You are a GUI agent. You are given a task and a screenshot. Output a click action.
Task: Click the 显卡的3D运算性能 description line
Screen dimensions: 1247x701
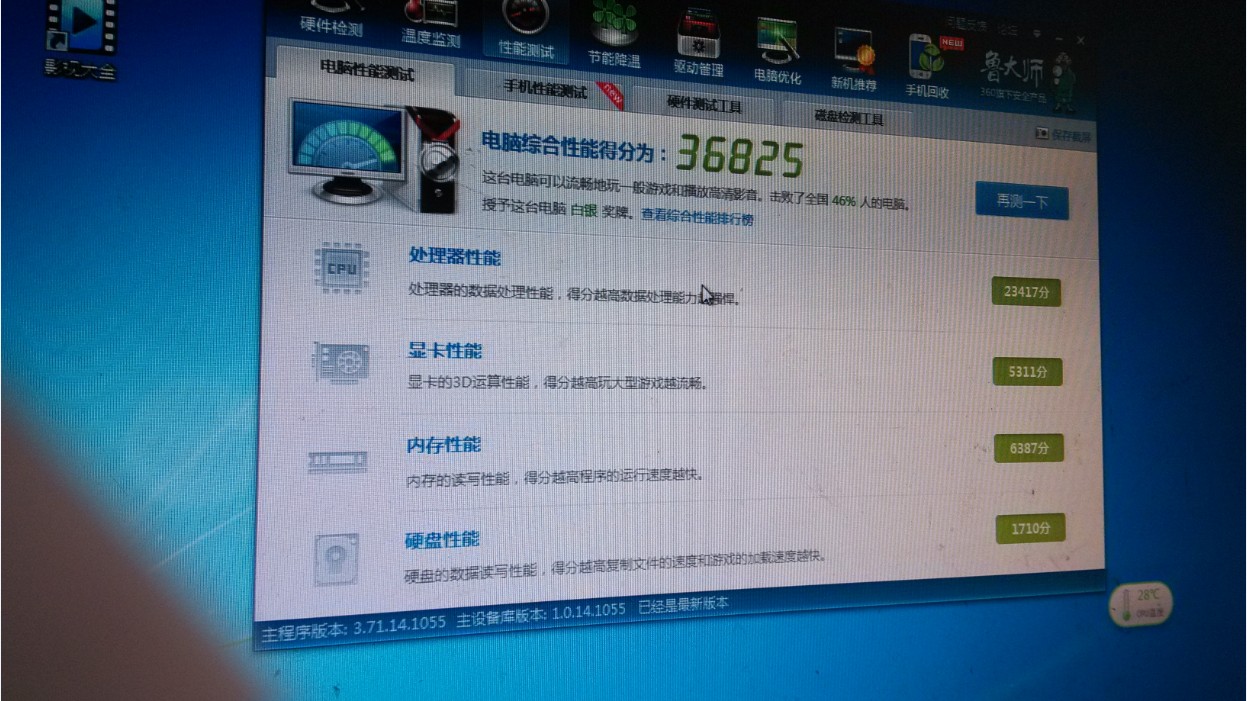(556, 381)
